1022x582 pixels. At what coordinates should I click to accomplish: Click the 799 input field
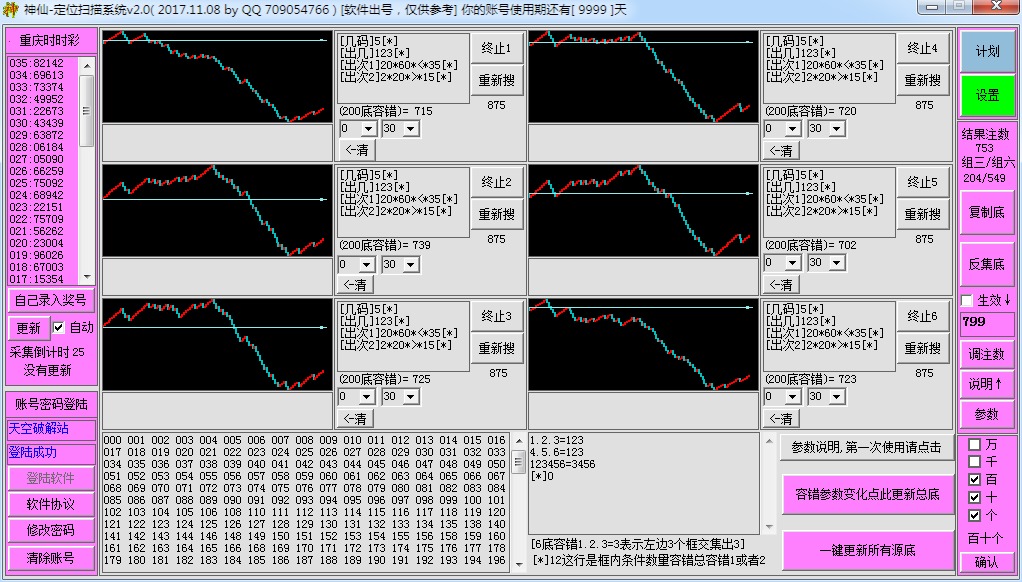tap(986, 322)
